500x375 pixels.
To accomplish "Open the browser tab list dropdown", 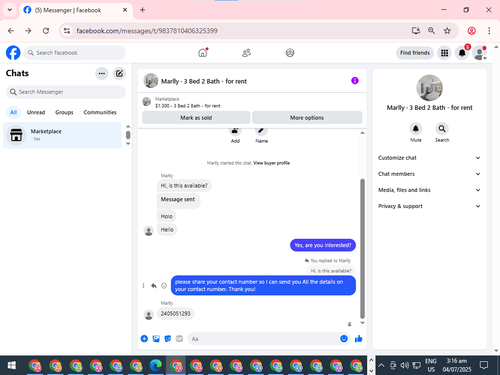I will (x=10, y=10).
